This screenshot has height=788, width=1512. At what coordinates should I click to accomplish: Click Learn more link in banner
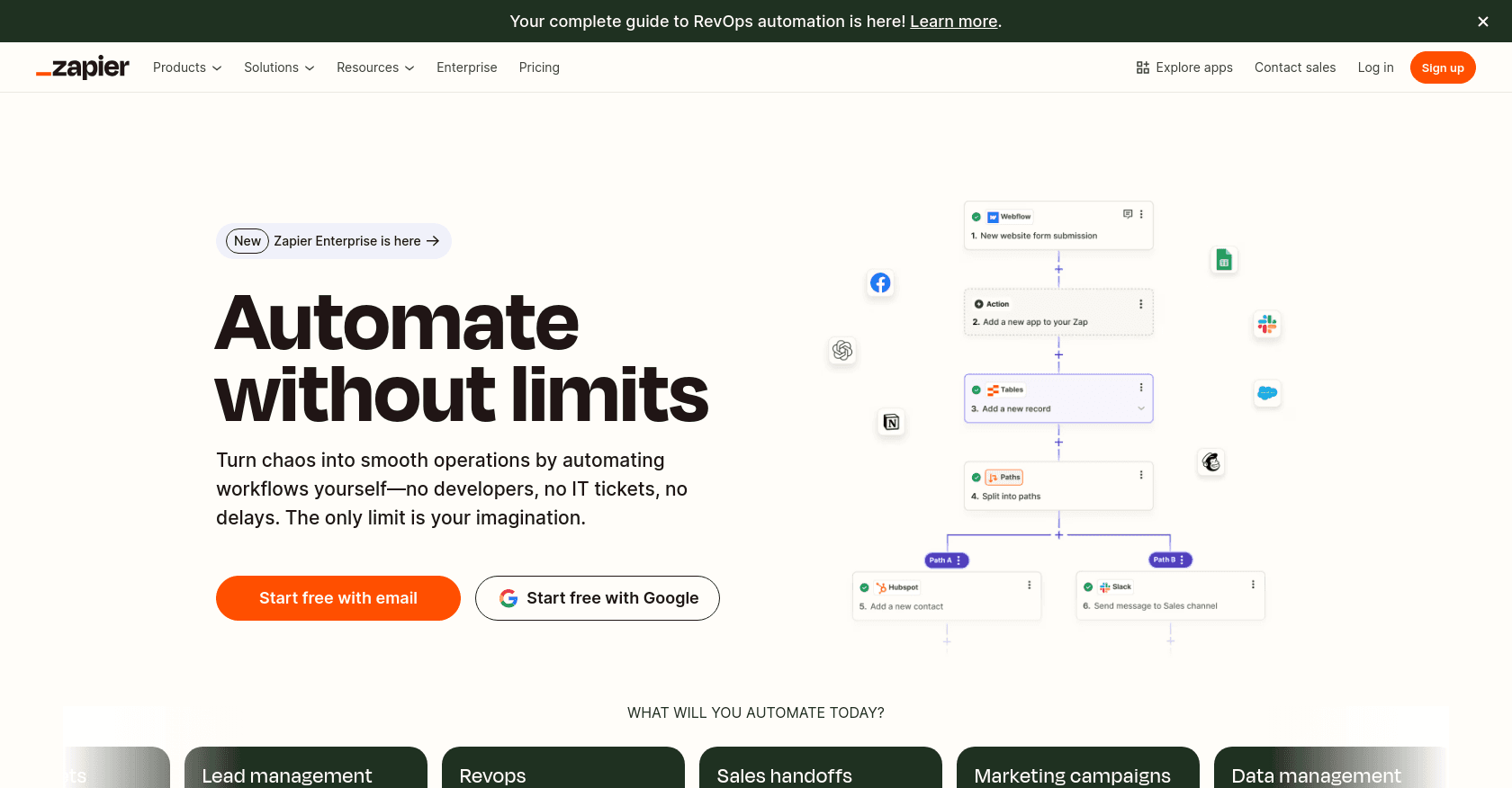953,22
